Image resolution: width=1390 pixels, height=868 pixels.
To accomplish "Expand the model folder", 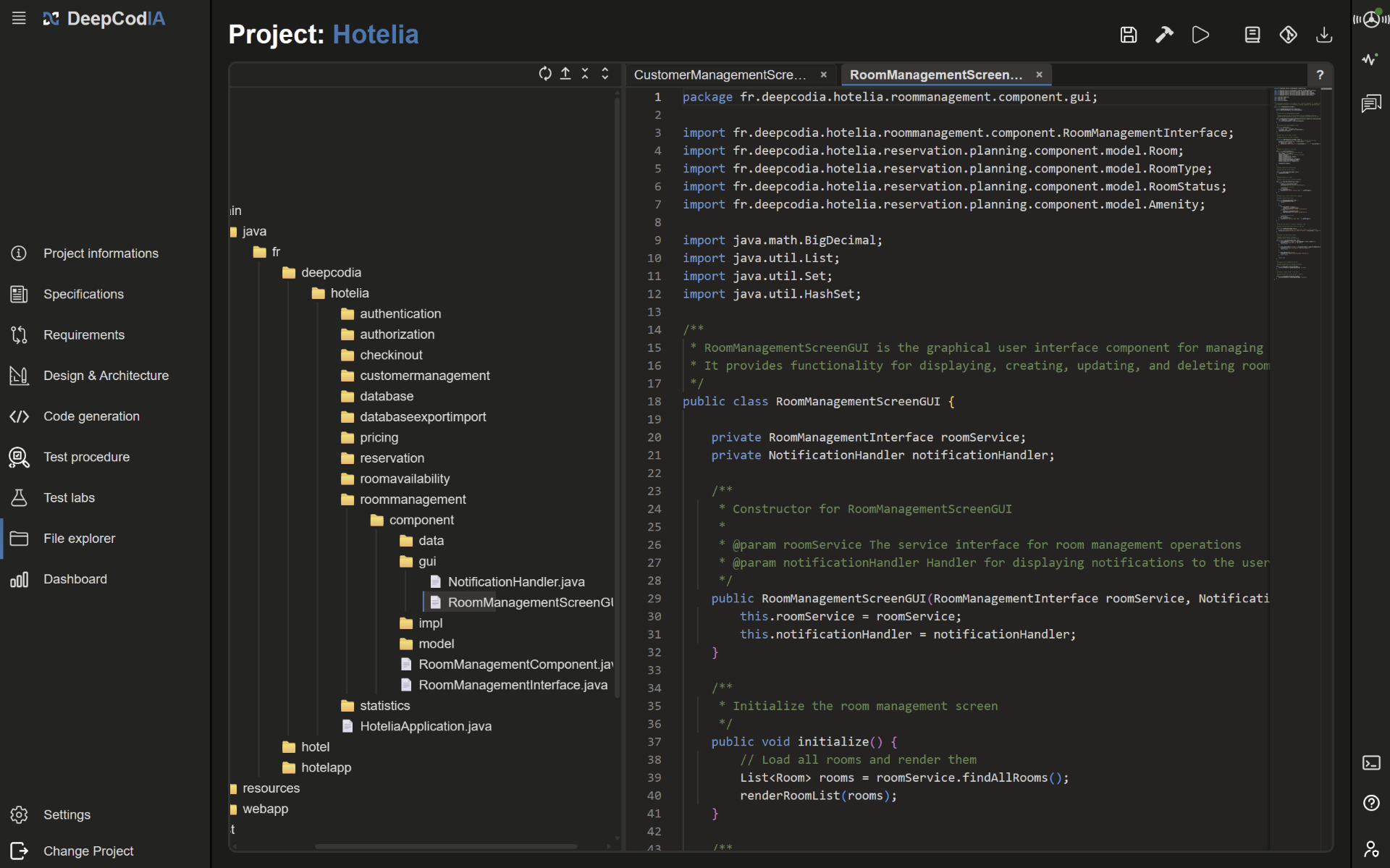I will point(427,644).
